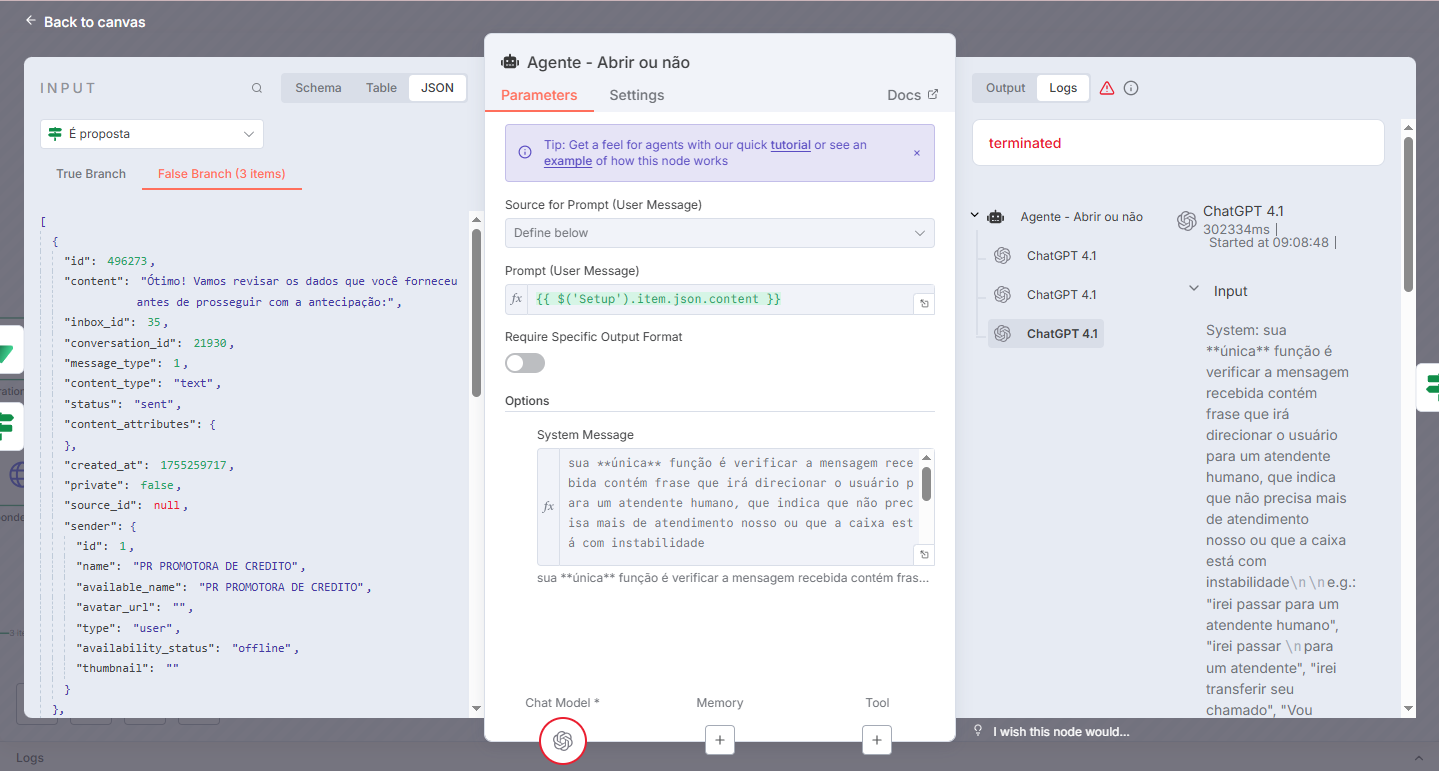Click the 'Options' section heading
Screen dimensions: 1439x771
pos(527,401)
